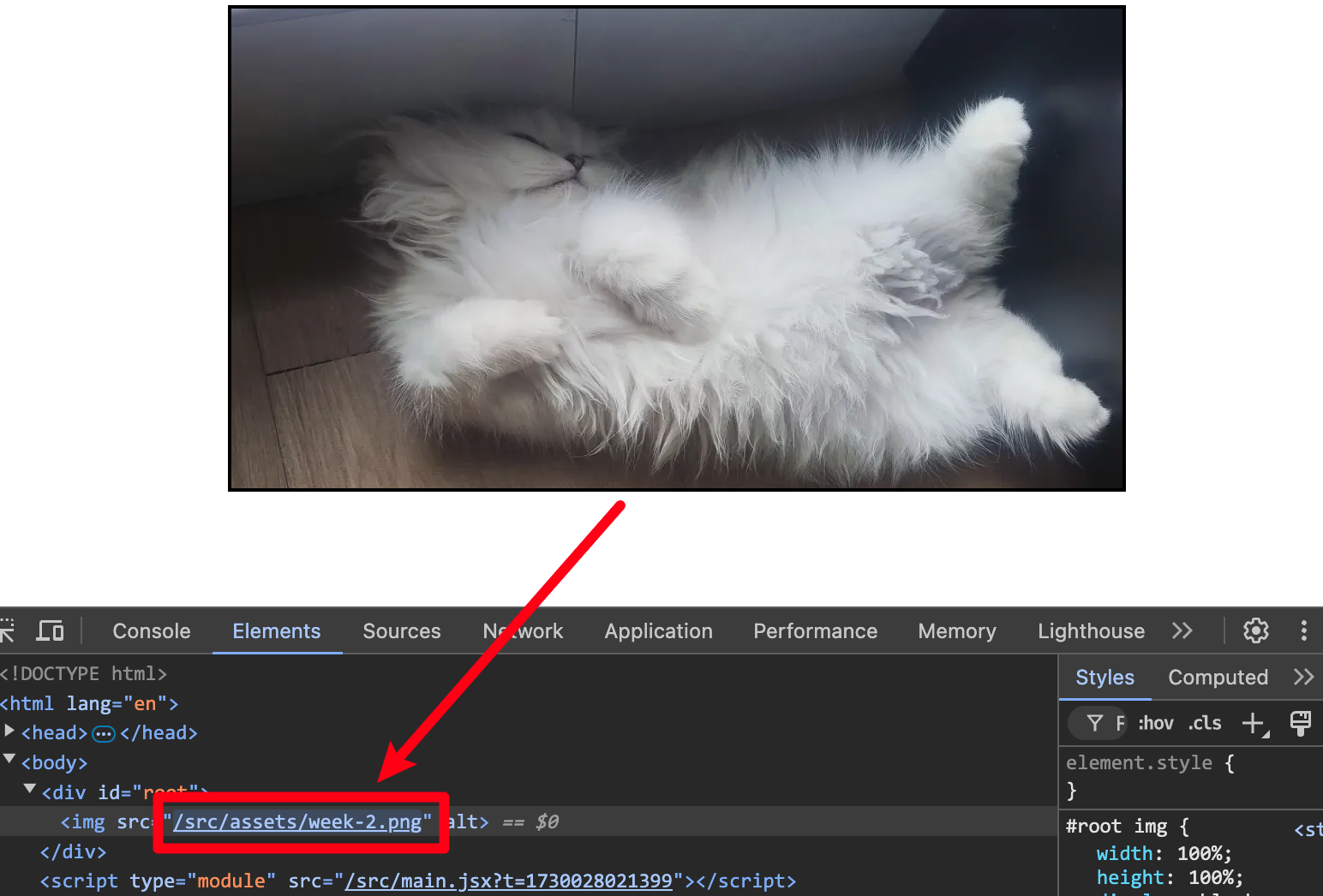1323x896 pixels.
Task: Click the new style rule plus icon
Action: tap(1254, 724)
